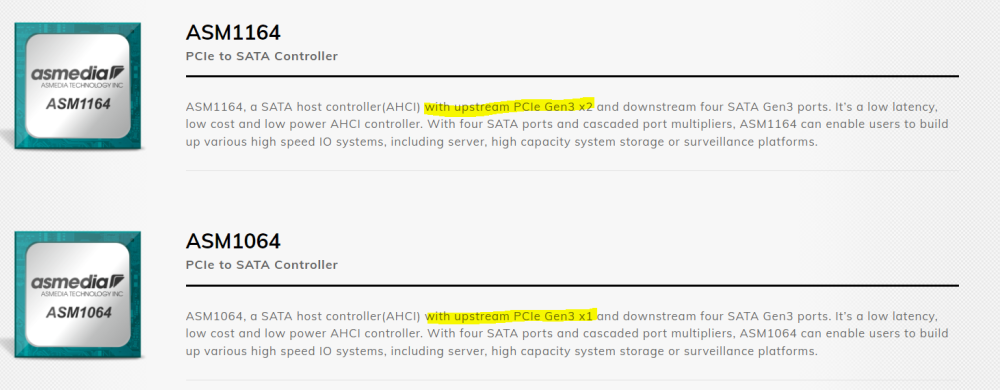Click 'ASMEDIA TECHNOLOGY INC' text on ASM1164 chip
1000x390 pixels.
pyautogui.click(x=81, y=85)
